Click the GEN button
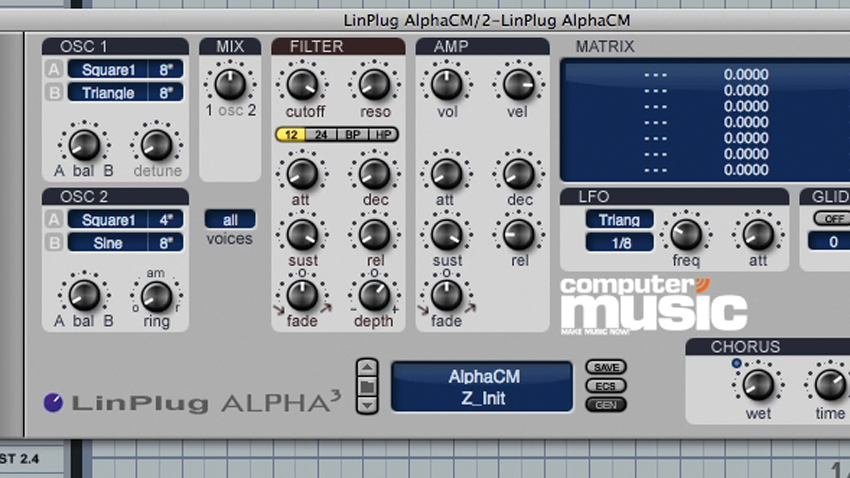The height and width of the screenshot is (478, 850). (606, 404)
